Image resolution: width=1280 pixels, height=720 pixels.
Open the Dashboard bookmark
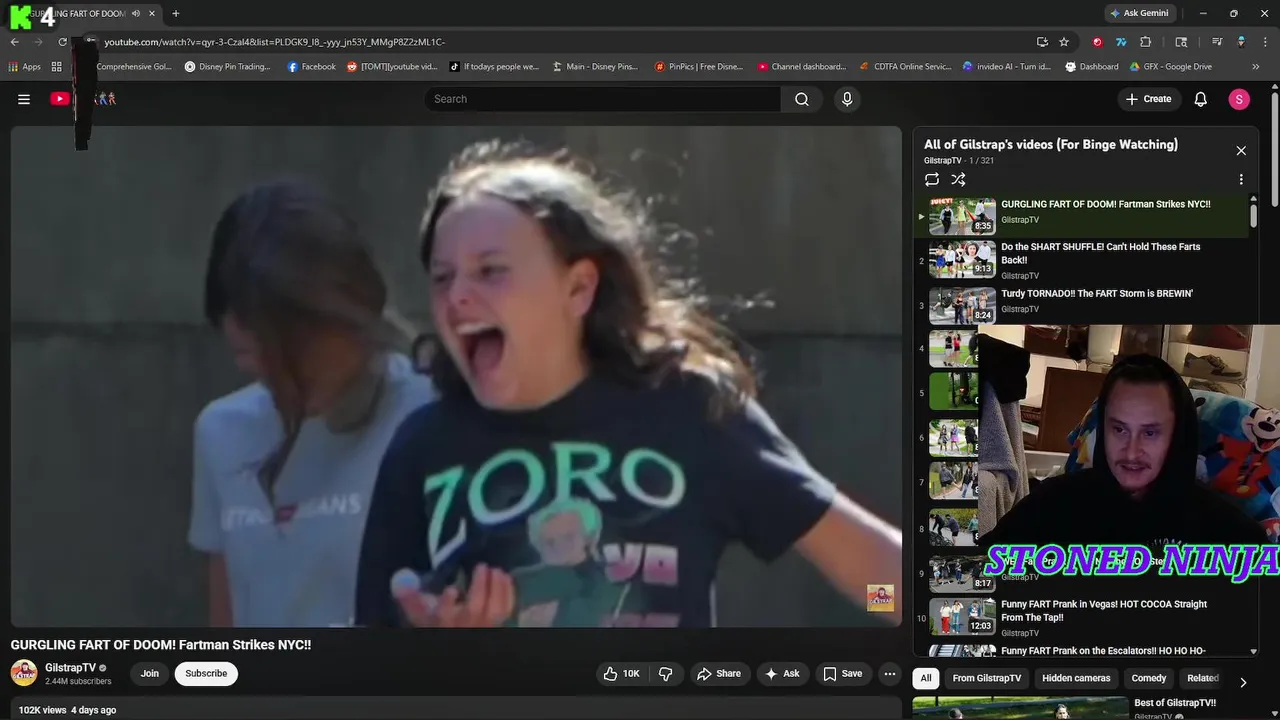1092,67
